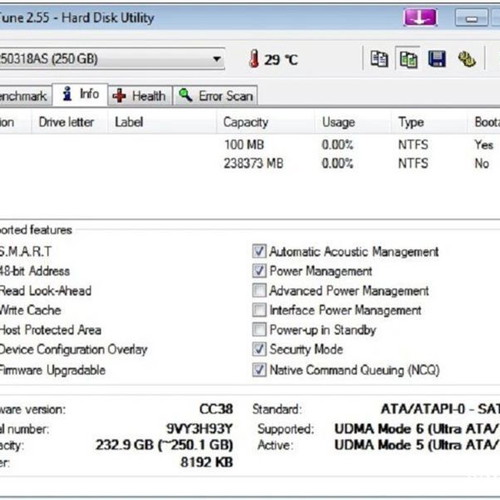Toggle Native Command Queuing (NCQ) checkbox
Image resolution: width=500 pixels, height=500 pixels.
coord(259,370)
